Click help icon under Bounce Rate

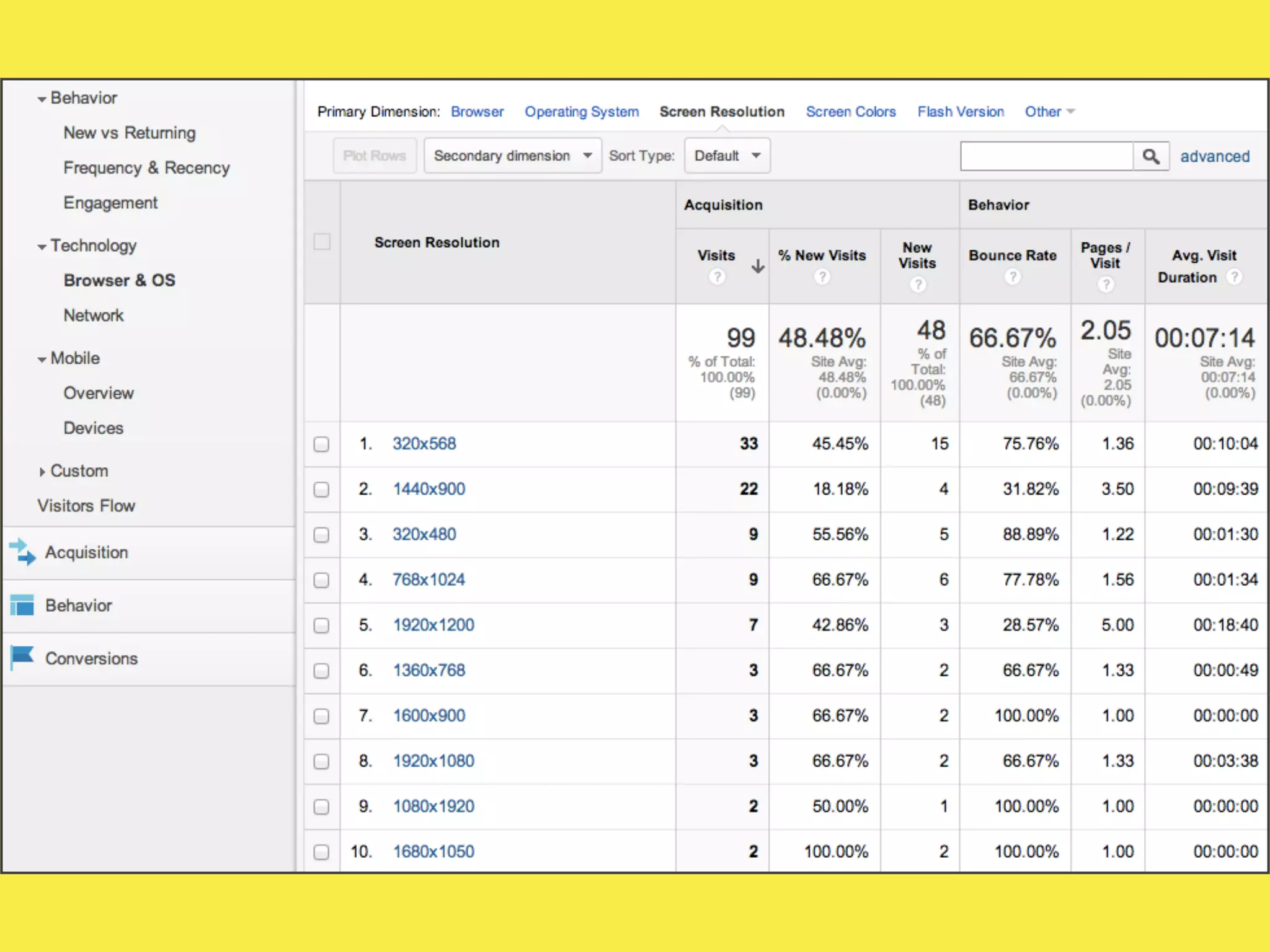pos(1013,277)
